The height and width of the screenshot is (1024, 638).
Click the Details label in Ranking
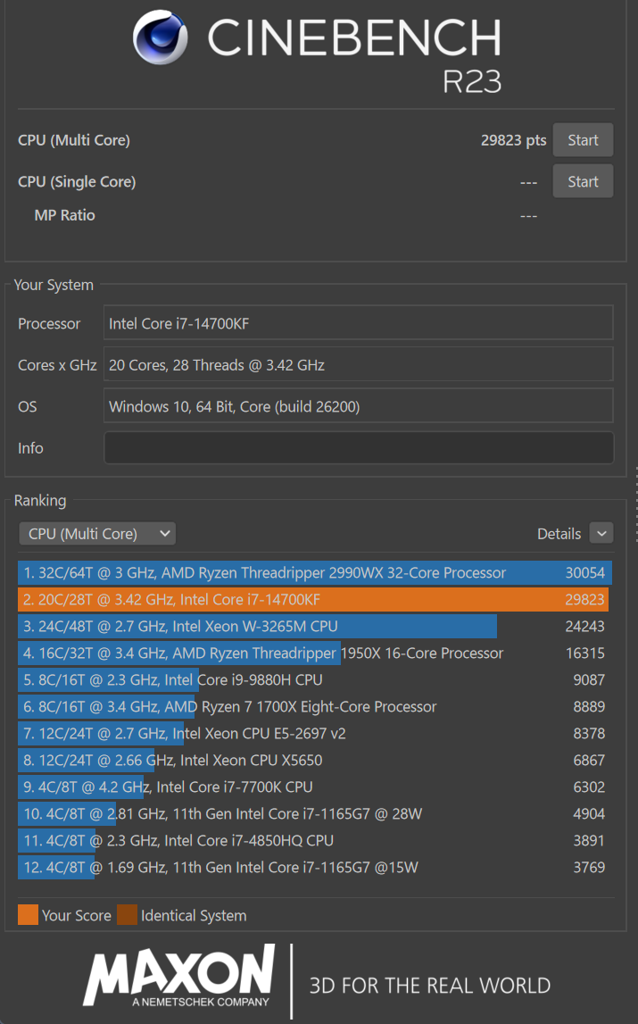[558, 534]
